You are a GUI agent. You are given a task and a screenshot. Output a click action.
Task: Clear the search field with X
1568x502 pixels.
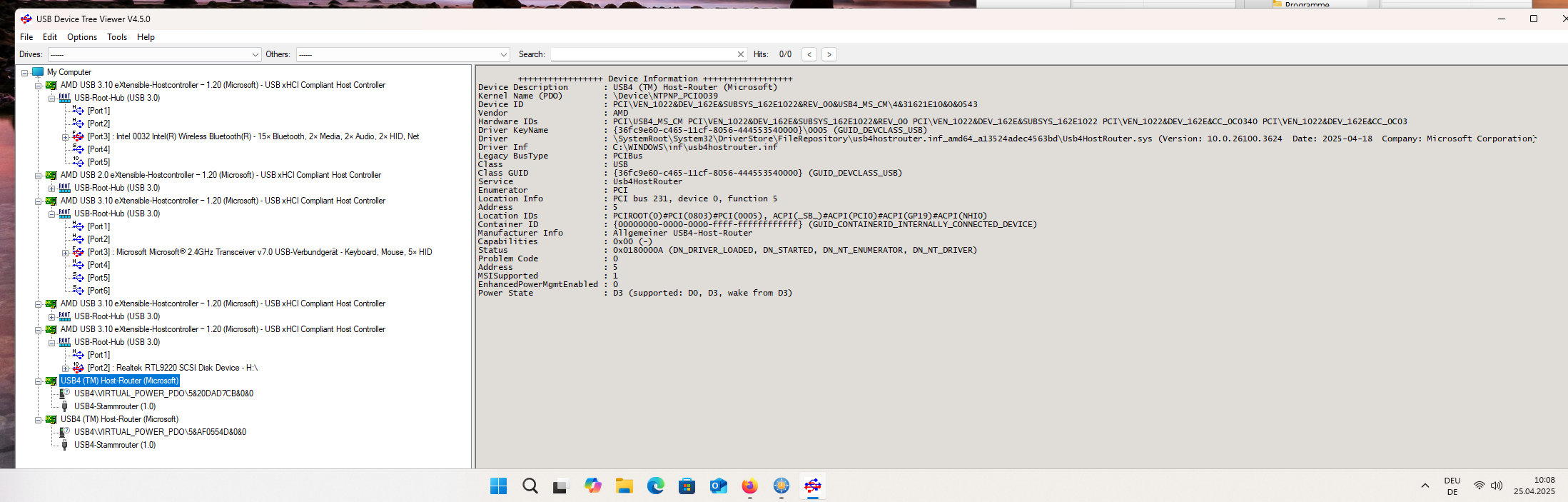741,54
